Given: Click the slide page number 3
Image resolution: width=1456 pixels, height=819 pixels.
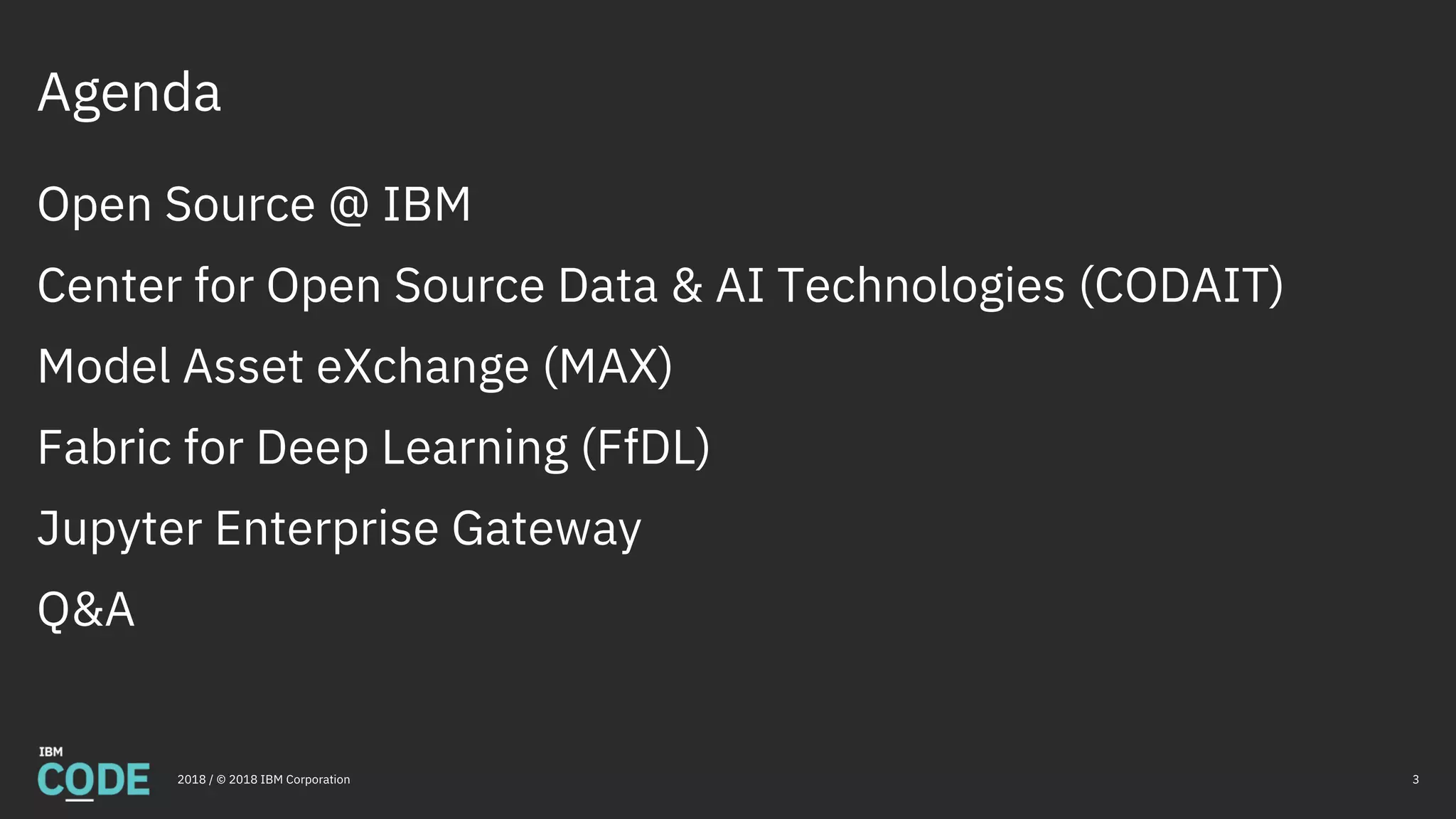Looking at the screenshot, I should click(1415, 780).
